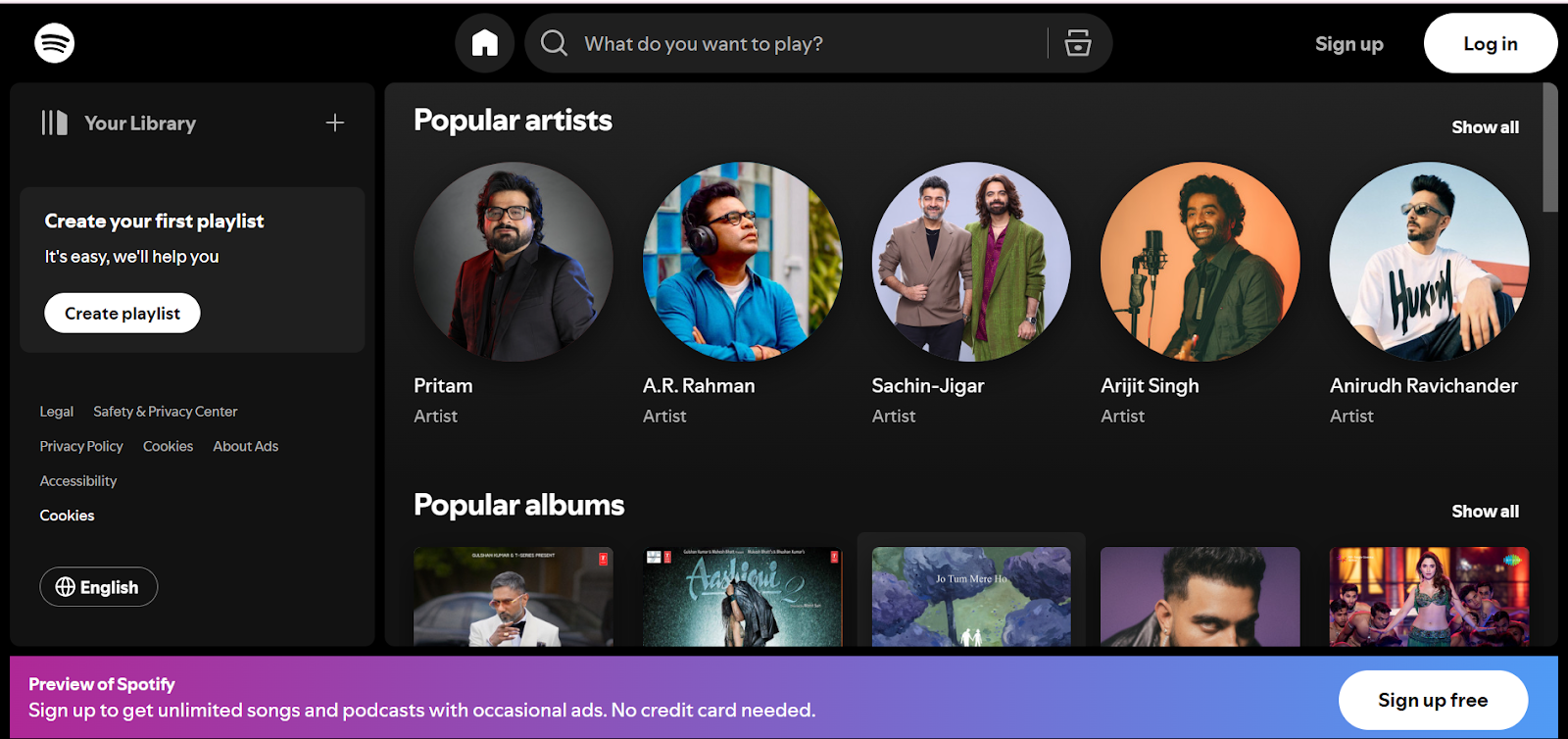Open the Privacy Policy link

point(81,446)
